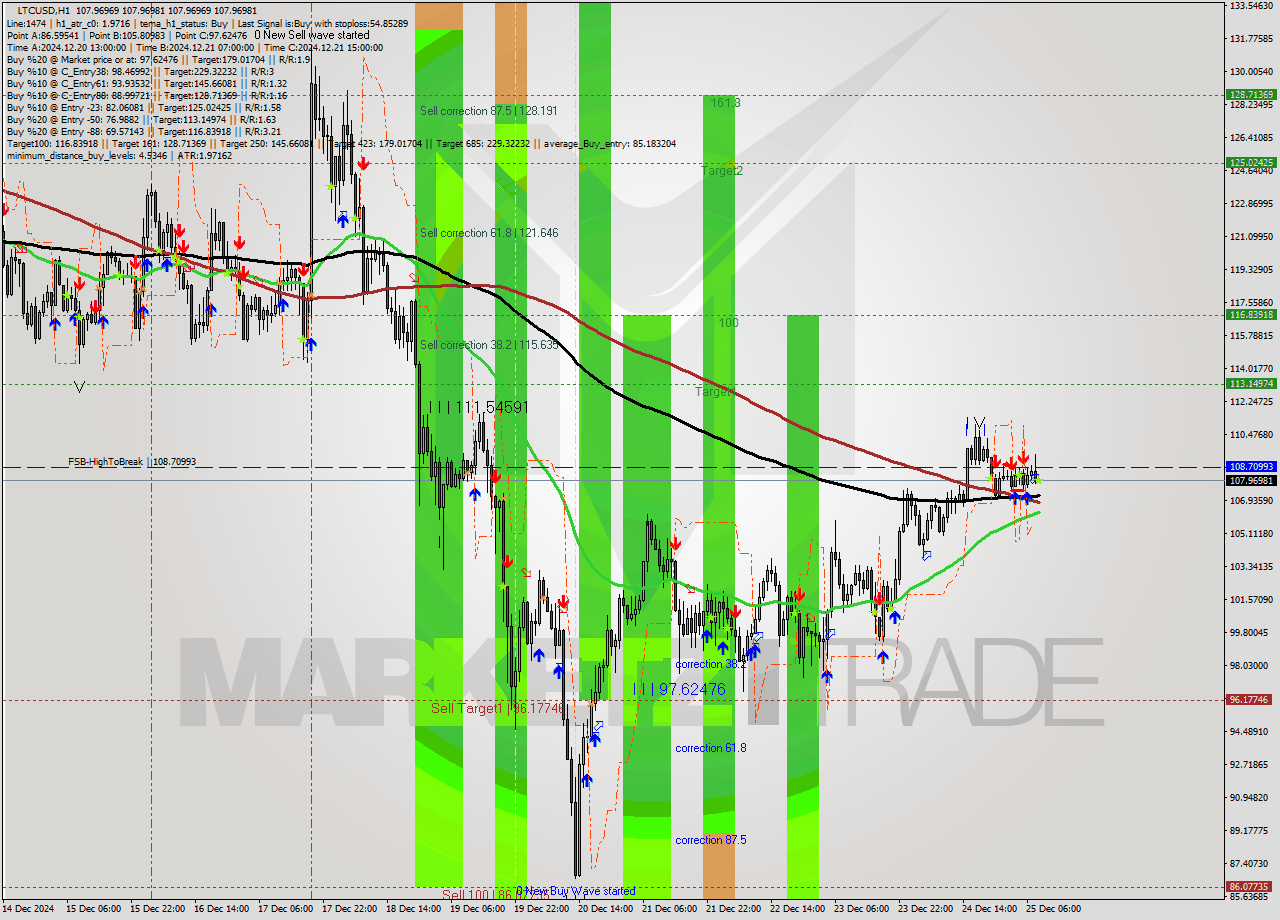Click the blue correction 38.2 label
Screen dimensions: 1280x920
[710, 664]
